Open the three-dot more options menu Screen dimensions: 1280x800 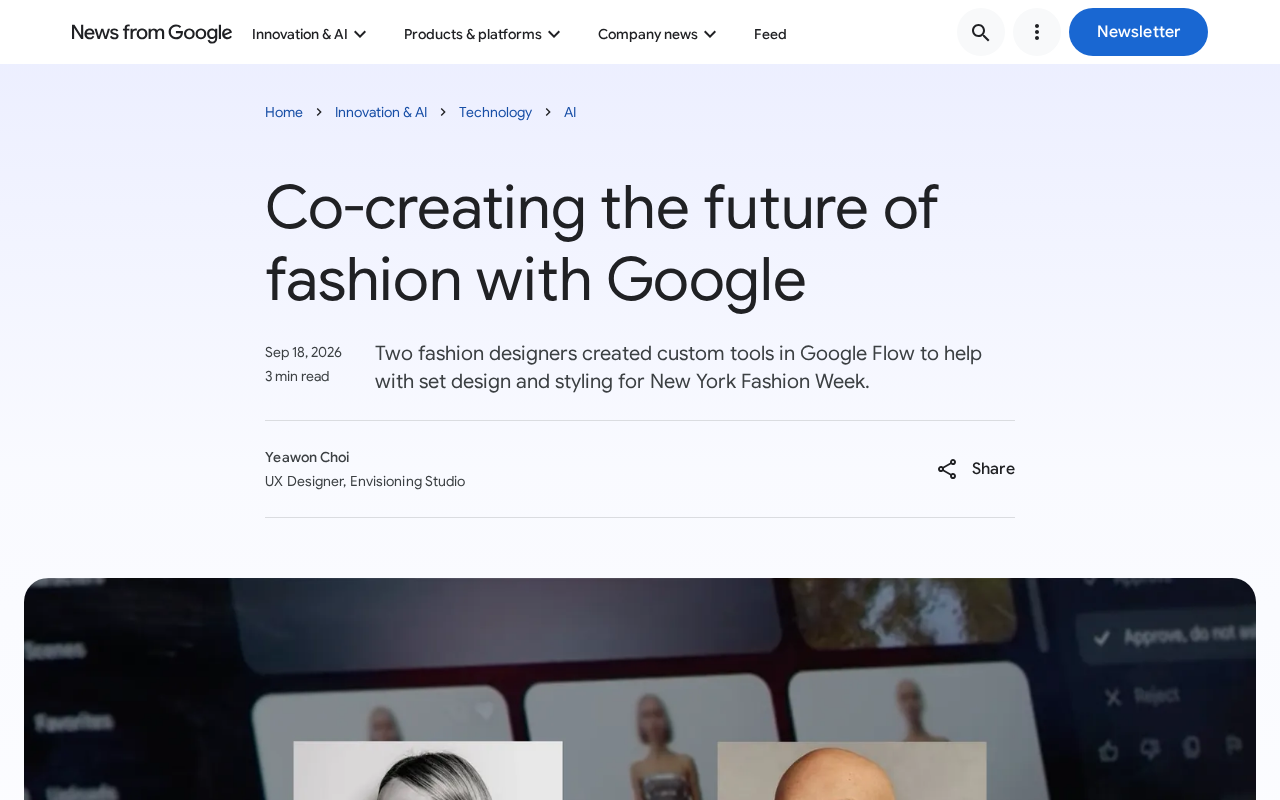1037,32
